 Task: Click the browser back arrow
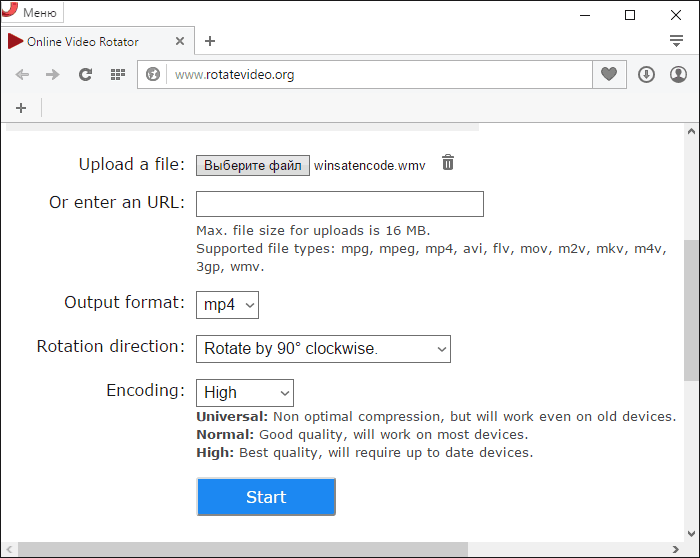[22, 75]
